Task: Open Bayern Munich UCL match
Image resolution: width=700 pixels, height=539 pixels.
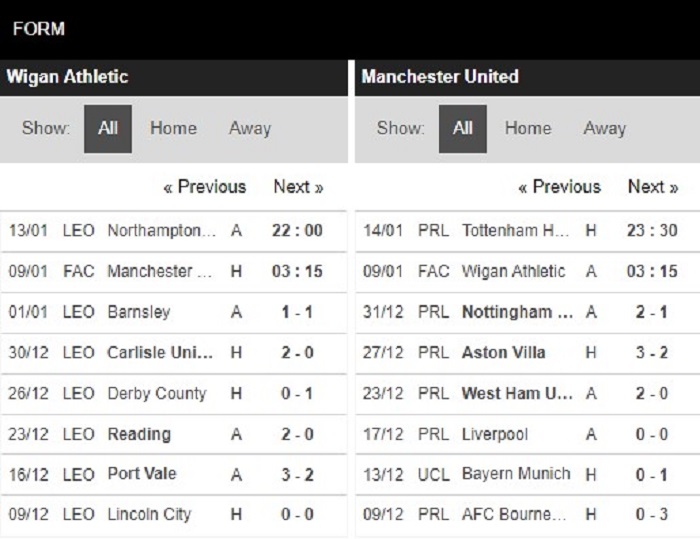Action: click(516, 474)
